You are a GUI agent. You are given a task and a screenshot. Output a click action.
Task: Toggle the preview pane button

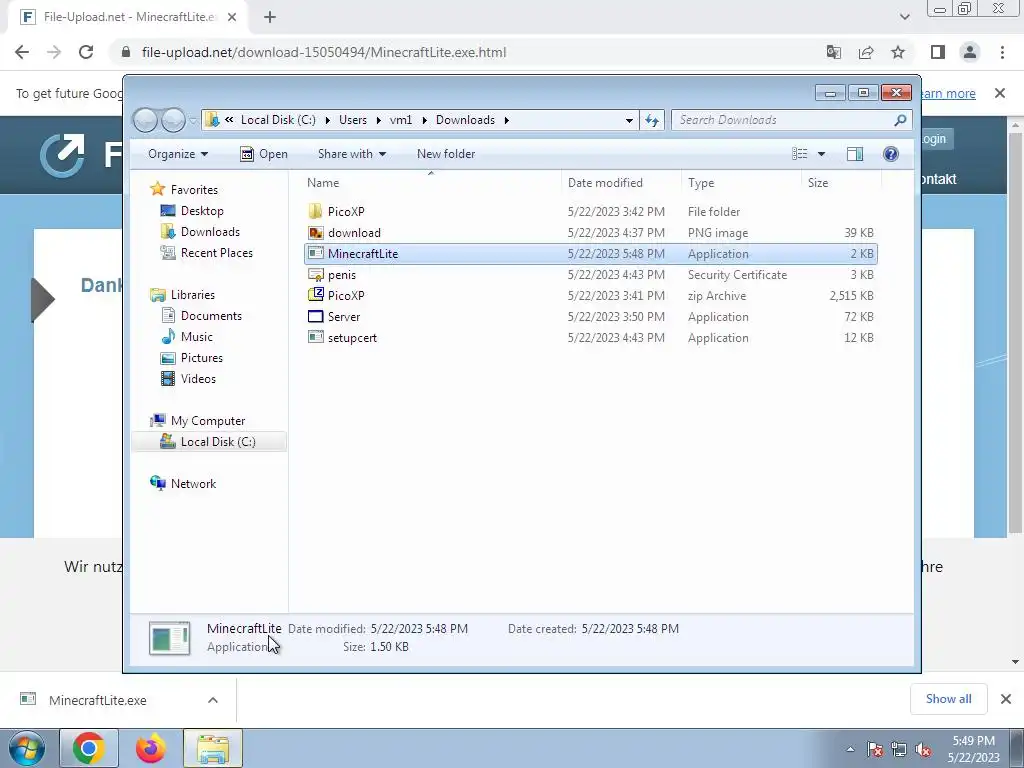855,154
